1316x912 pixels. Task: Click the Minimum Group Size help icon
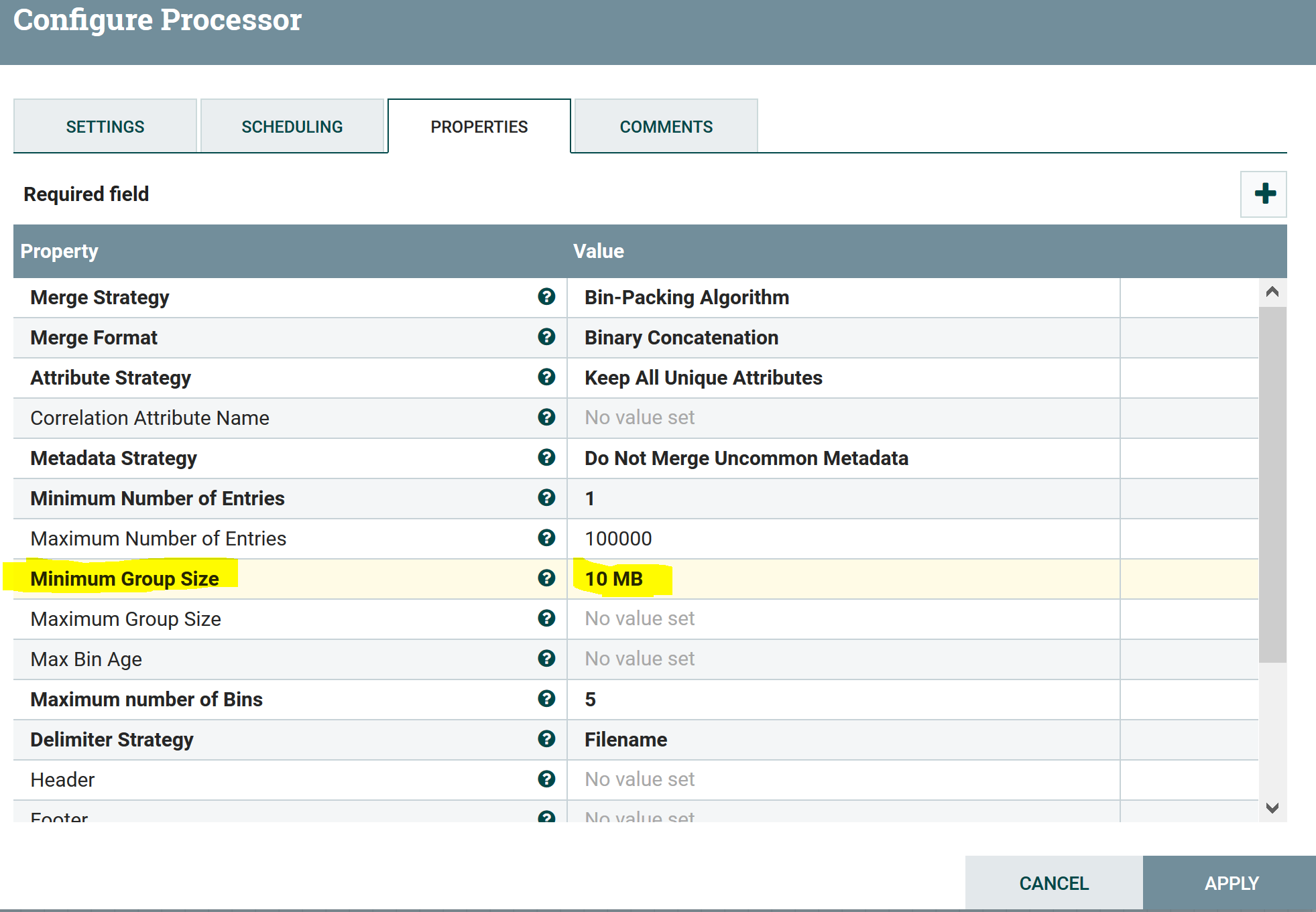(x=547, y=578)
